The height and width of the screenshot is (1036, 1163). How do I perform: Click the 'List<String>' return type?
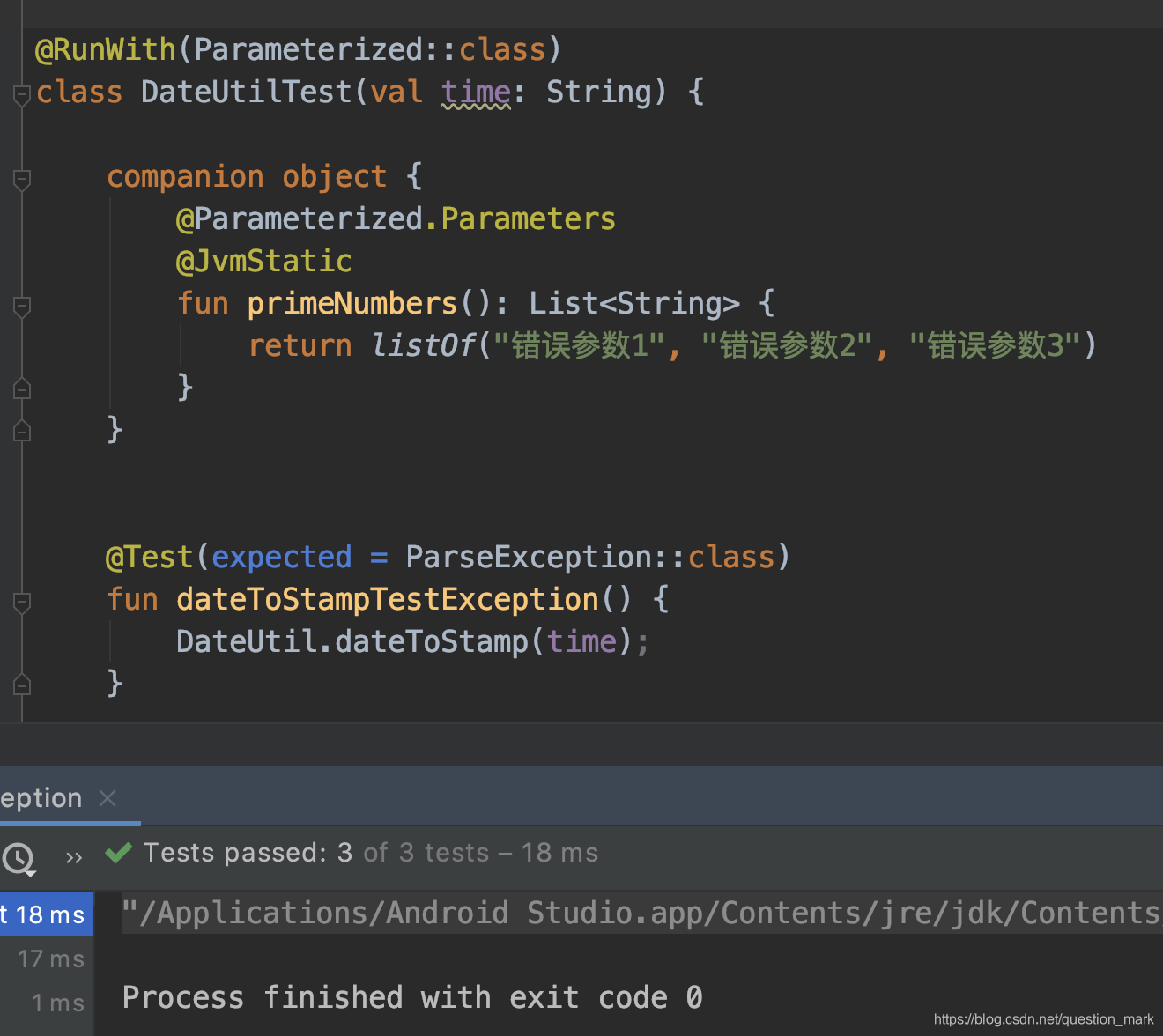click(x=633, y=303)
